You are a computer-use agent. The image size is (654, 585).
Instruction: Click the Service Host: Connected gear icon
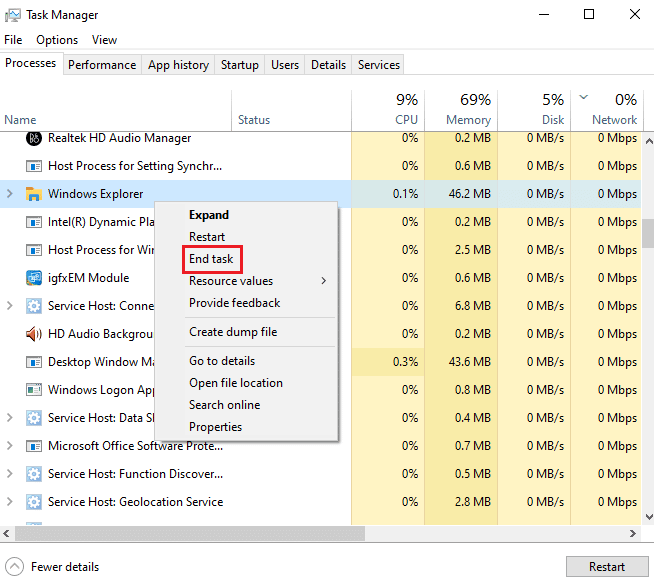[x=34, y=306]
